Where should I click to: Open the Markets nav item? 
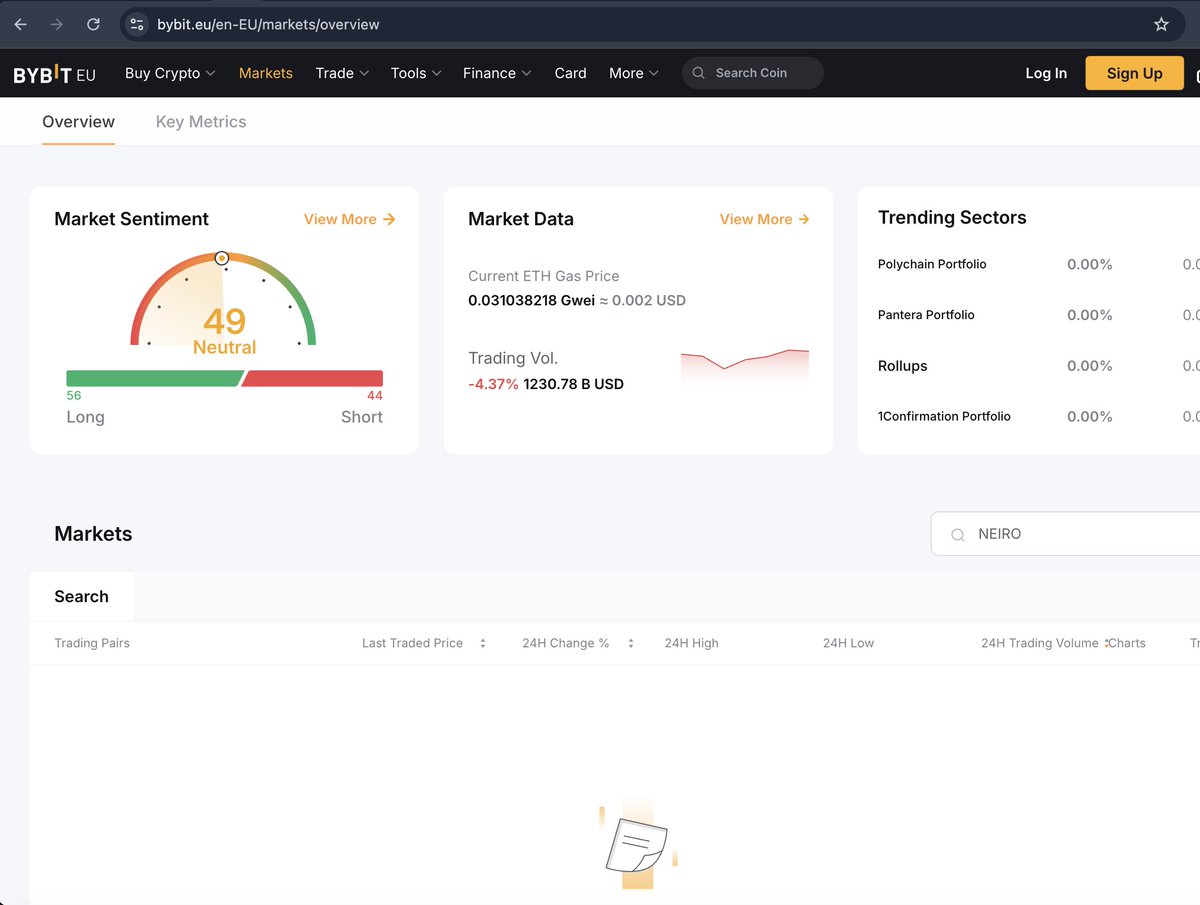click(x=266, y=73)
